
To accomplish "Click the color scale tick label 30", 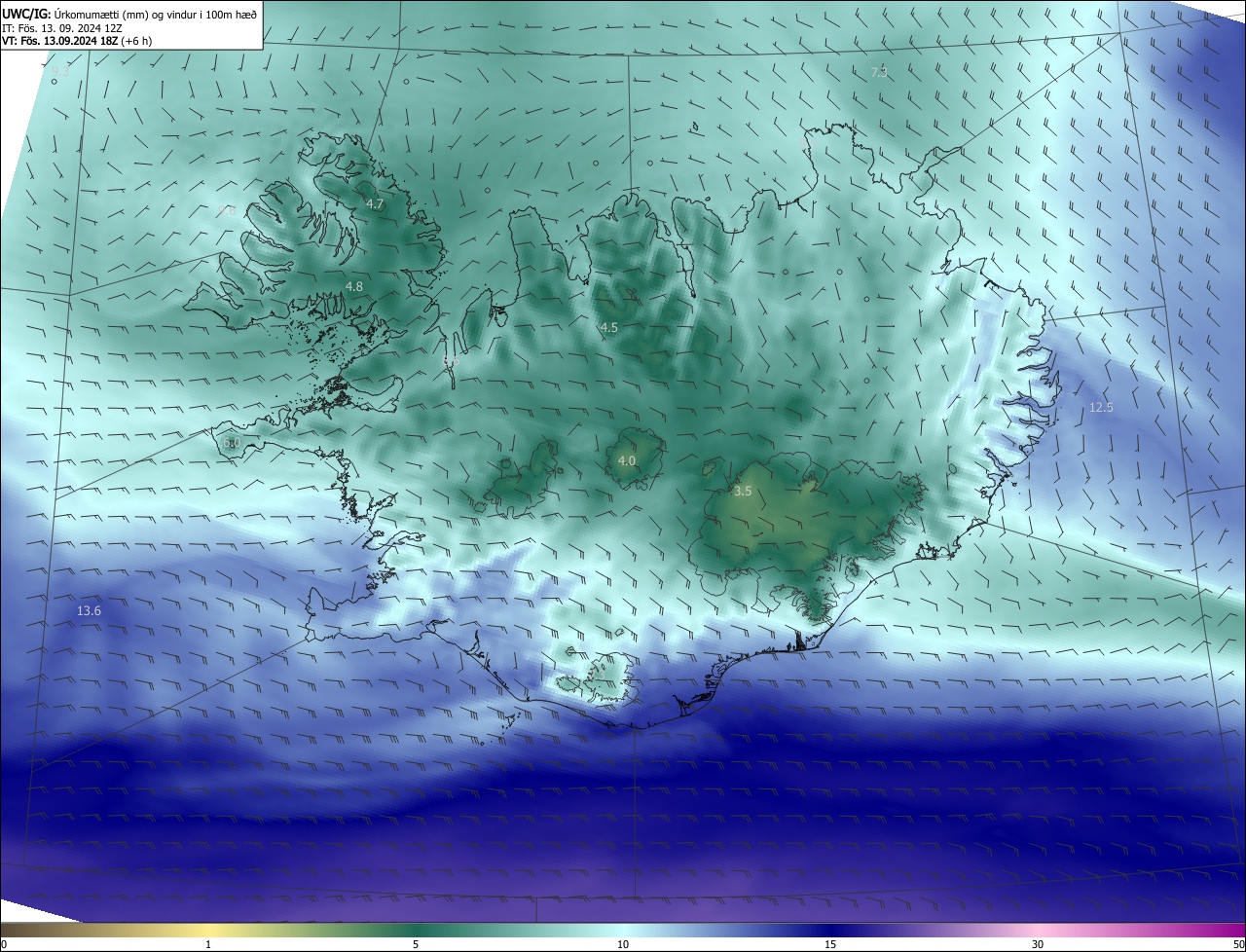I will coord(1038,944).
